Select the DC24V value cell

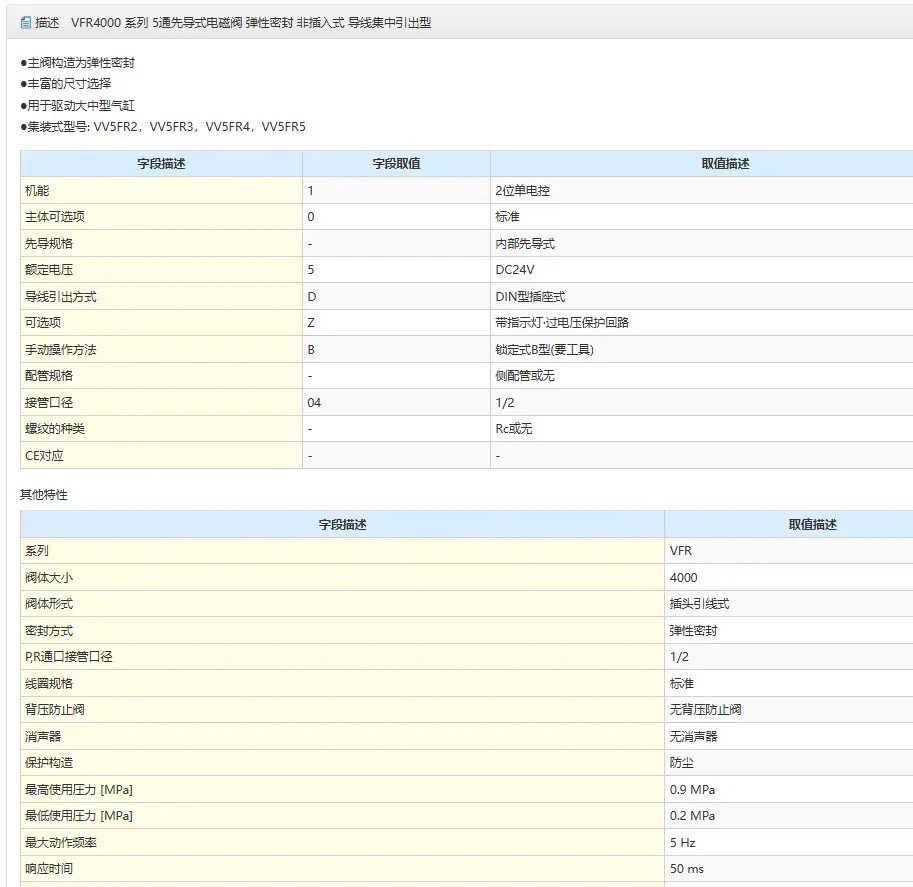tap(702, 270)
